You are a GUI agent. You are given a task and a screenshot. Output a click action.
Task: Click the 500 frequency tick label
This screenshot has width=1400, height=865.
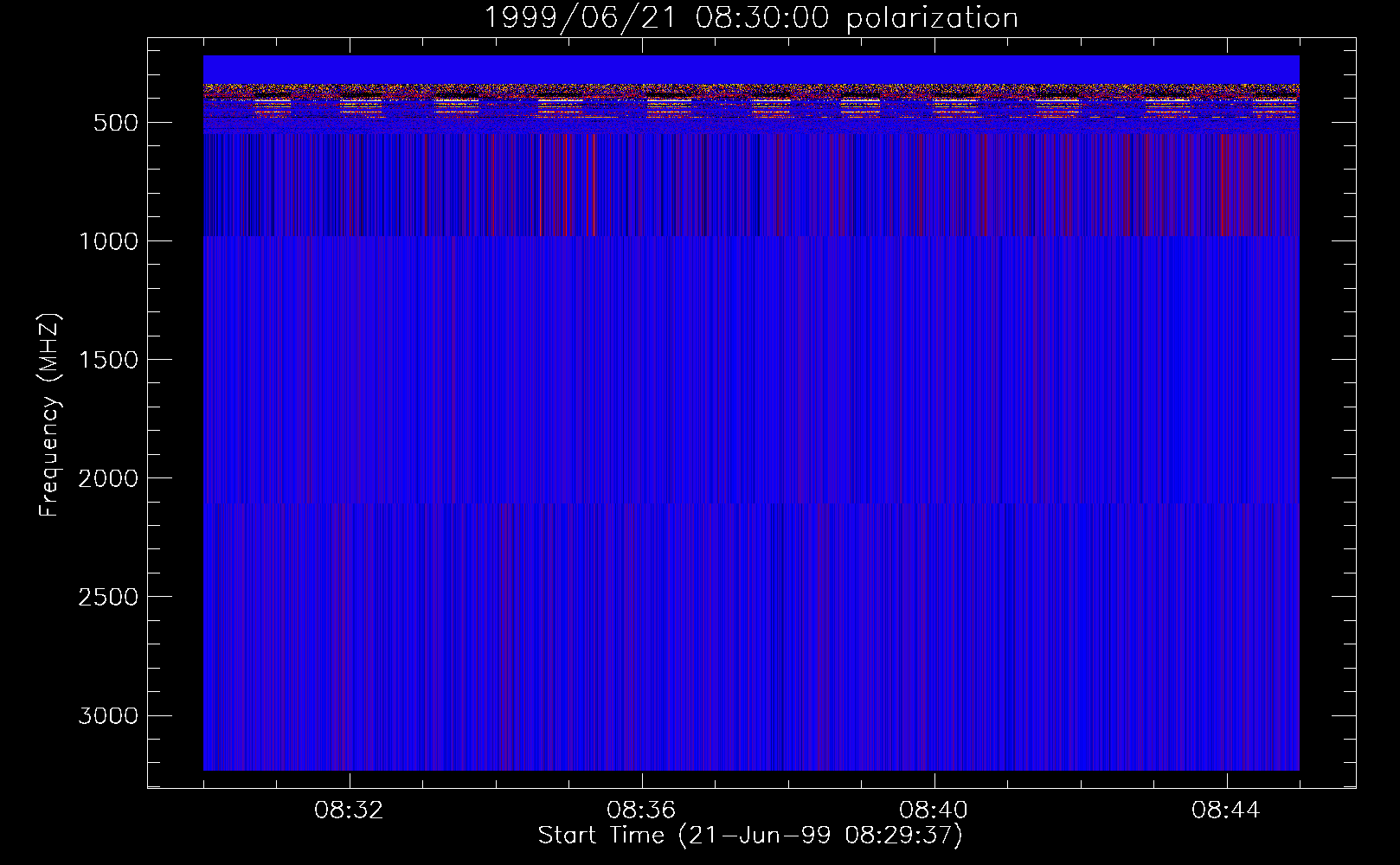click(x=116, y=123)
